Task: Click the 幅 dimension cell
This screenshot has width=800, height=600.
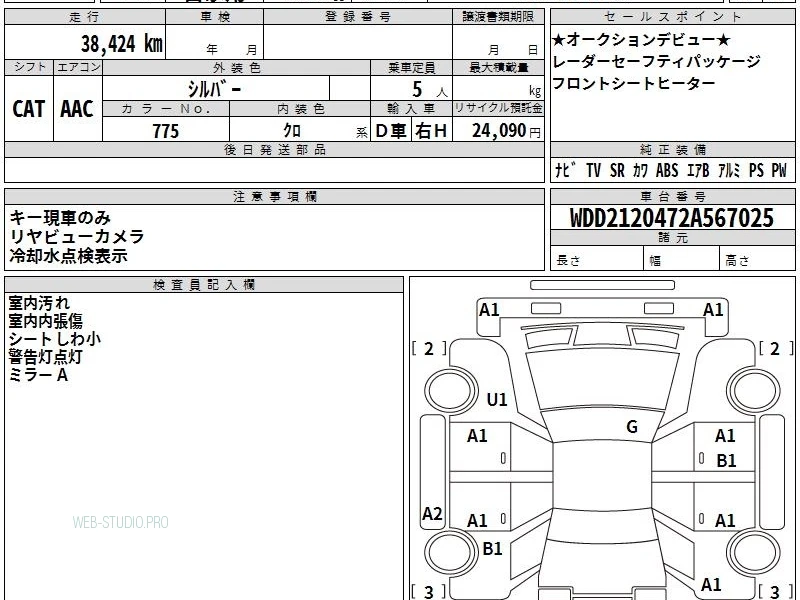Action: point(682,260)
